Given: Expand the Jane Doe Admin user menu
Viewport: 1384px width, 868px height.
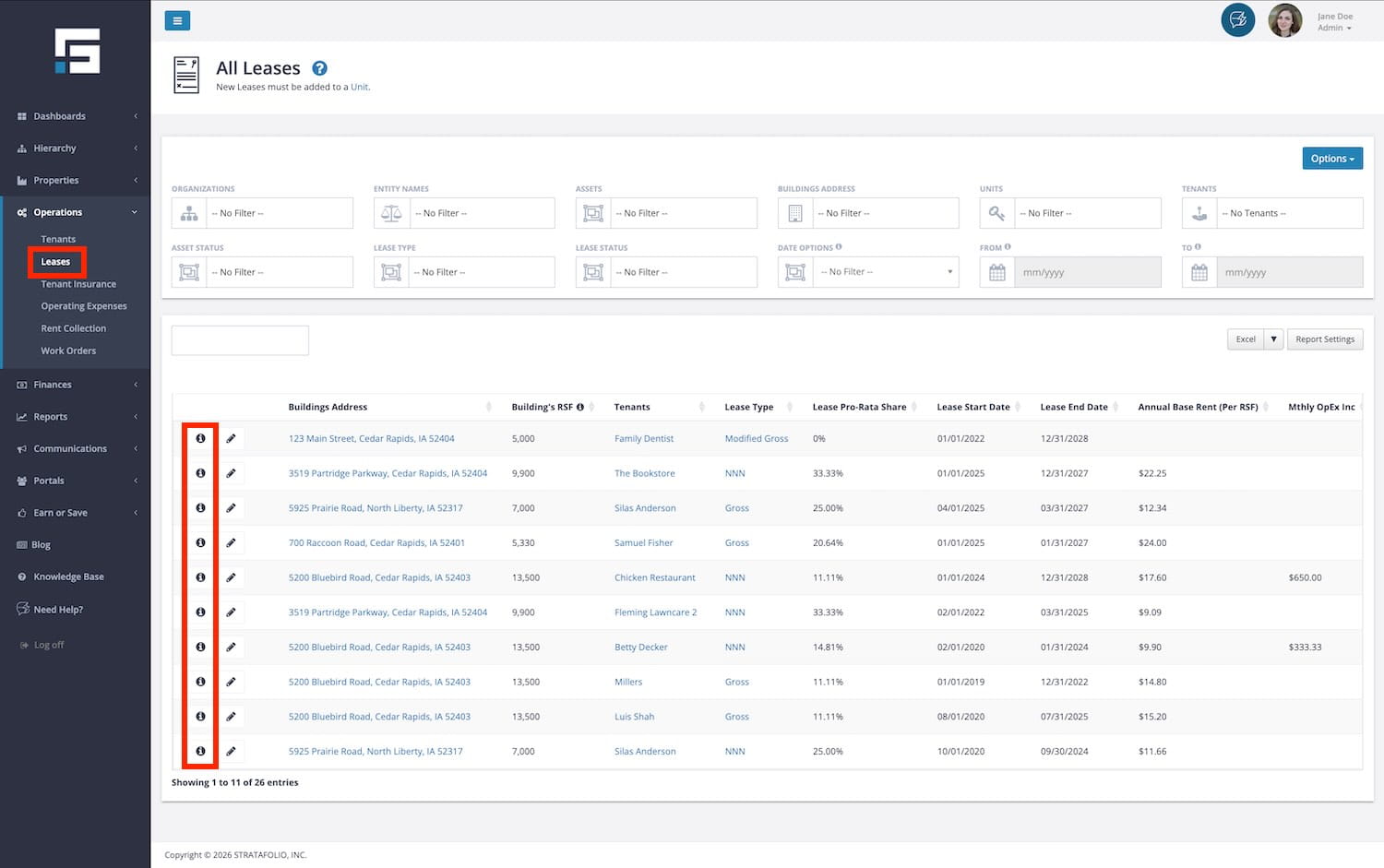Looking at the screenshot, I should (1334, 21).
